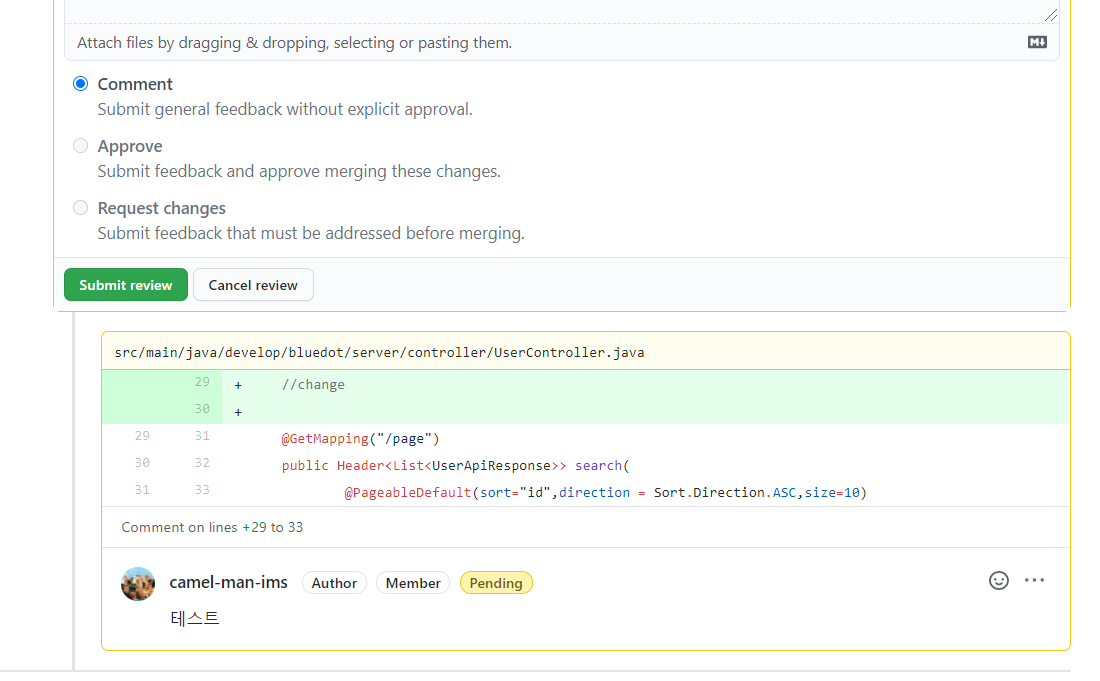Click camel-man-ims avatar picture

pyautogui.click(x=137, y=584)
